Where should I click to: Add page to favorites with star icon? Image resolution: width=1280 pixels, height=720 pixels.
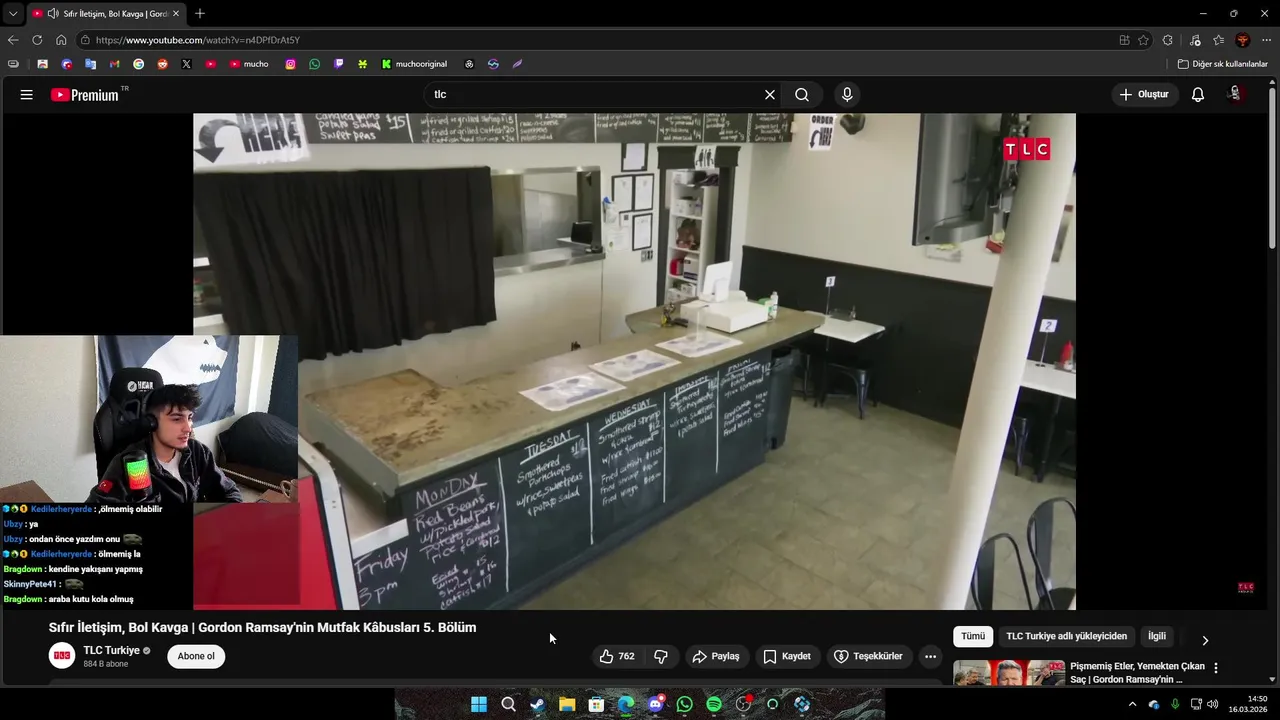(x=1143, y=40)
